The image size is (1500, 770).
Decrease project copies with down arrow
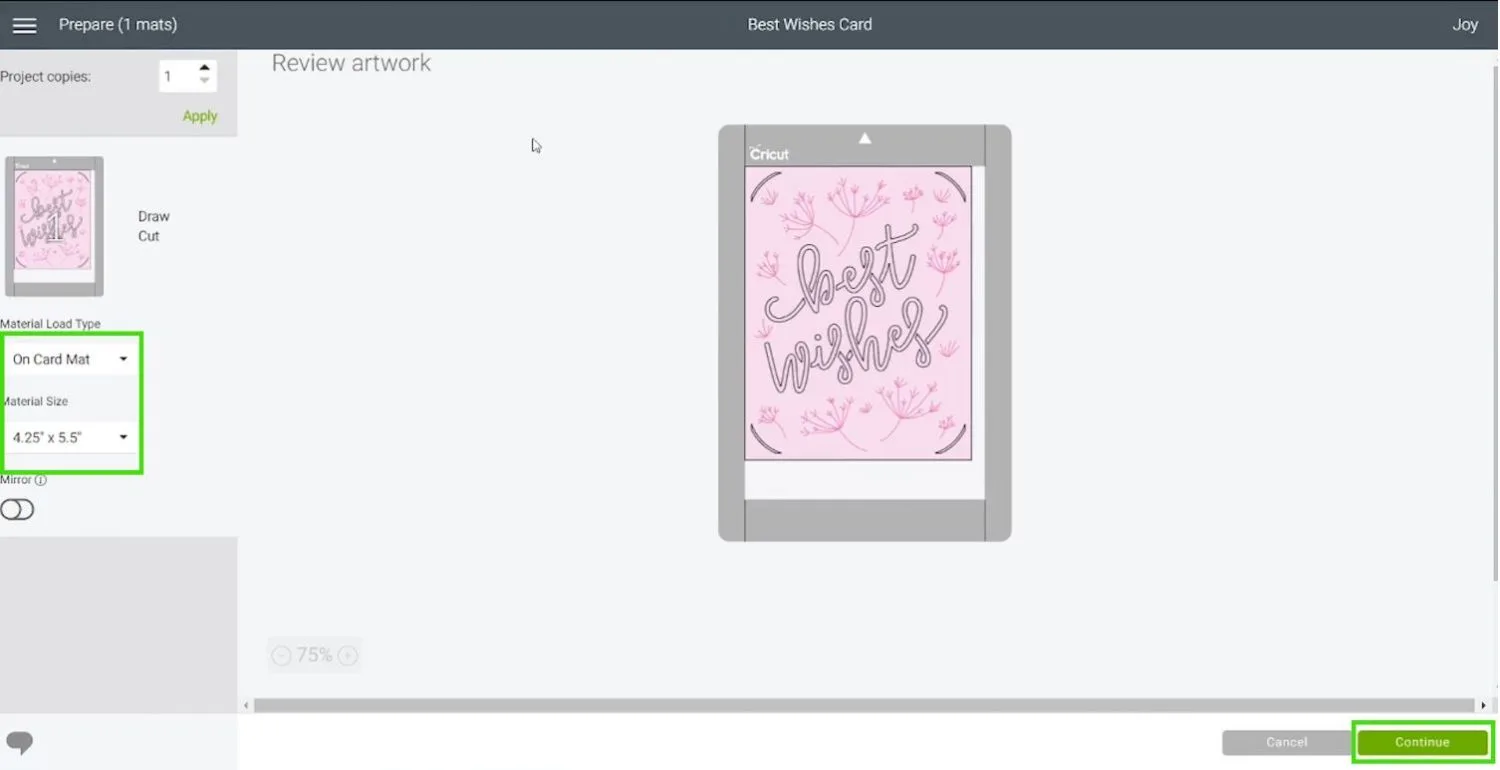point(204,82)
